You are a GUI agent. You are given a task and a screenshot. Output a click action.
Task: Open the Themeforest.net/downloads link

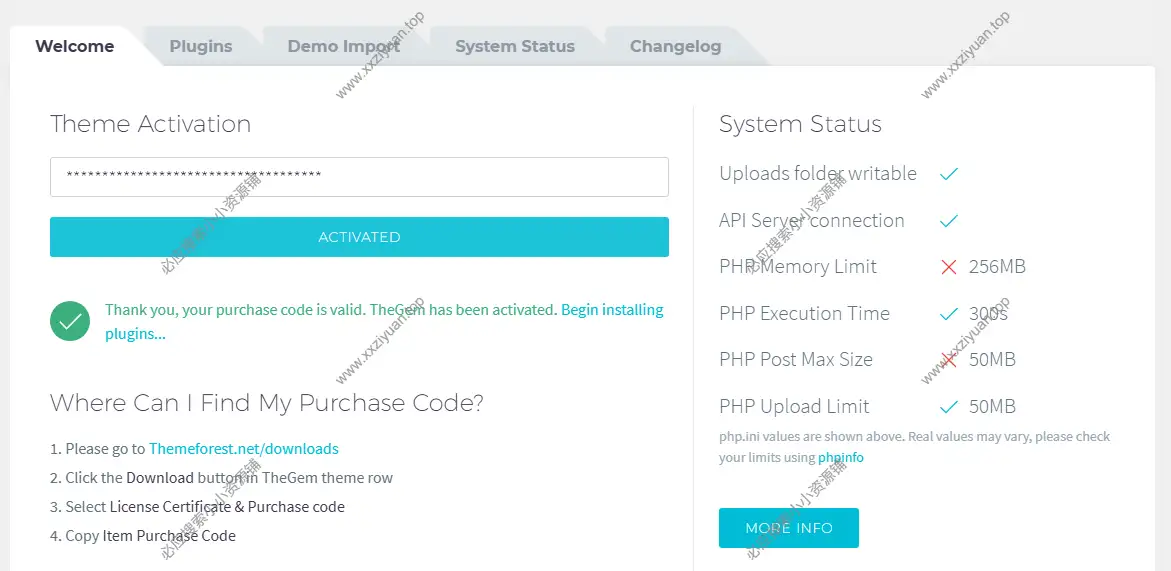tap(243, 449)
